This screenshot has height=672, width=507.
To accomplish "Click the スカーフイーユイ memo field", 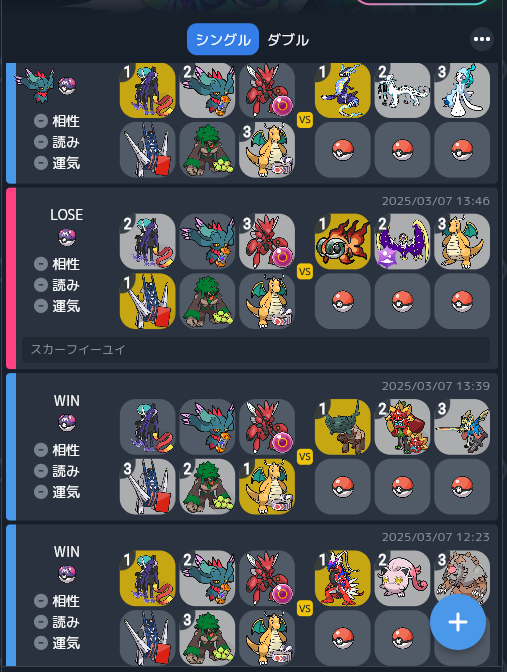I will pyautogui.click(x=255, y=350).
